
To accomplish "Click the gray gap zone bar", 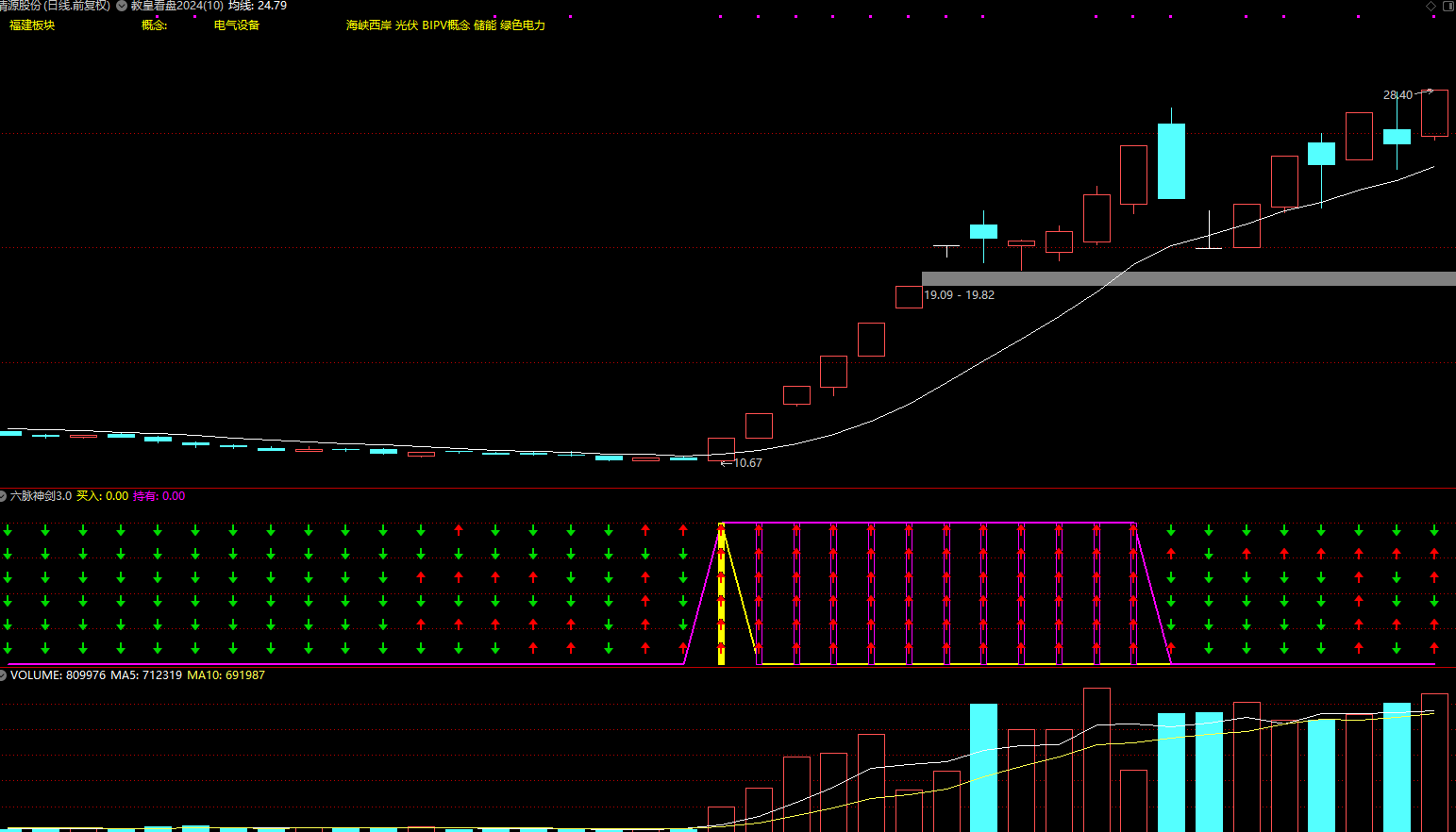I will click(x=1189, y=278).
